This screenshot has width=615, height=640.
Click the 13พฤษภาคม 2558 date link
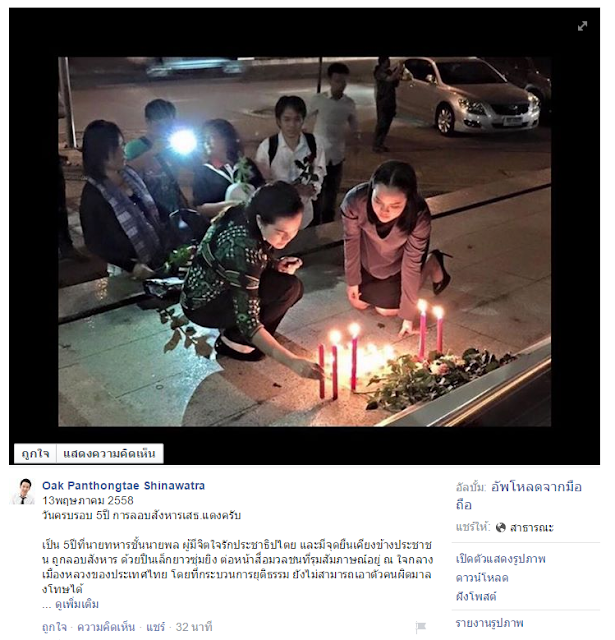87,500
